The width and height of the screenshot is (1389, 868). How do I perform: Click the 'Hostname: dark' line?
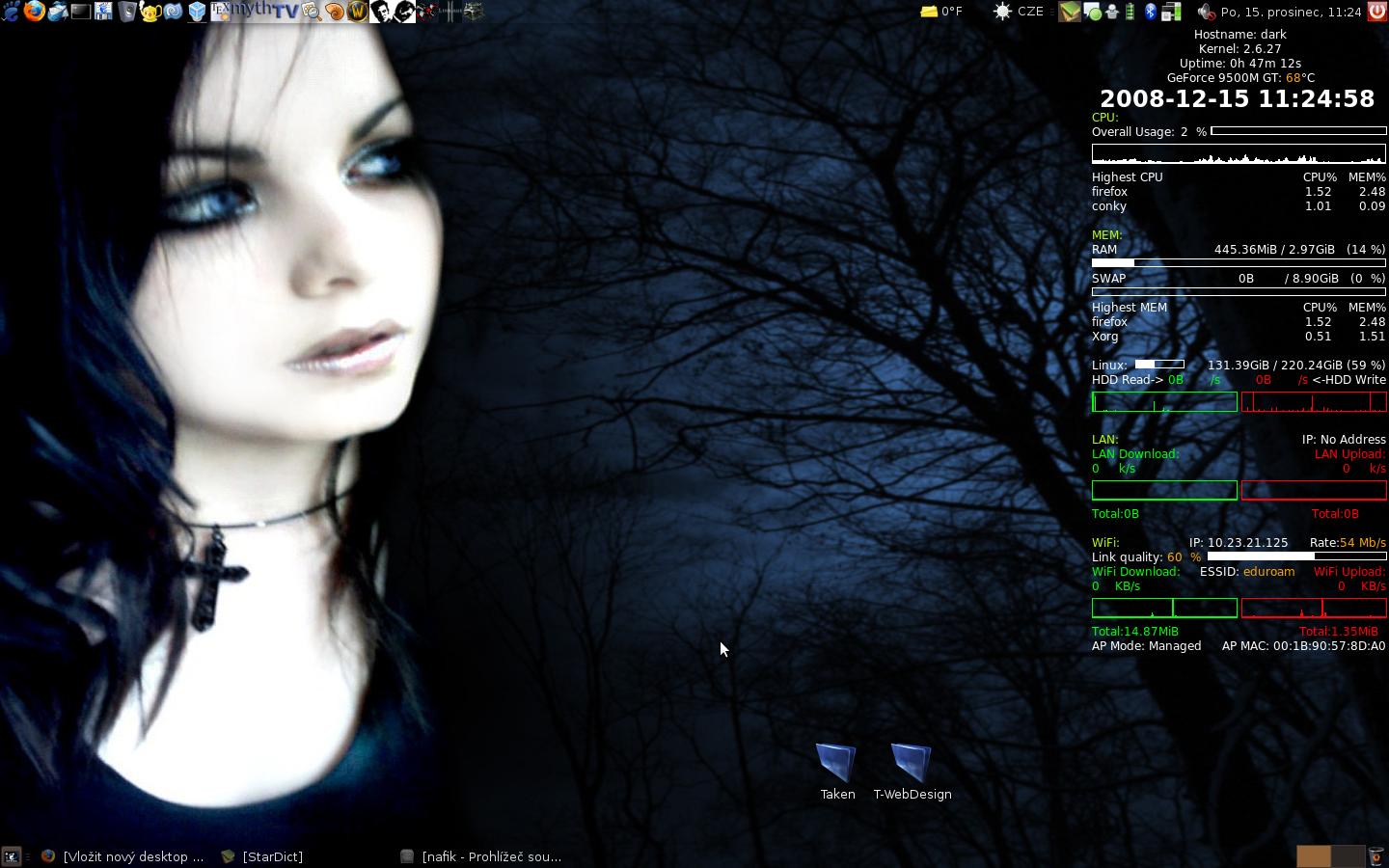pyautogui.click(x=1239, y=34)
